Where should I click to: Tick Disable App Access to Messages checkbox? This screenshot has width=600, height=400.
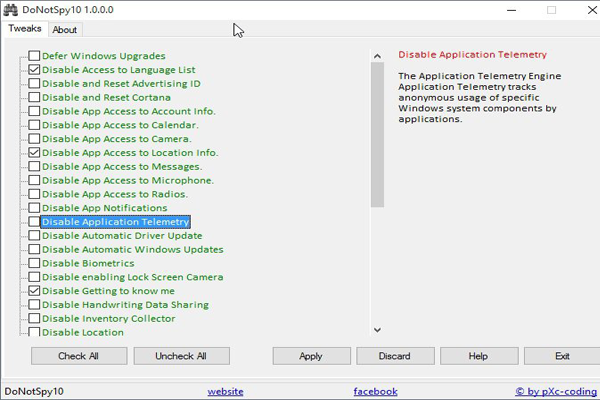[x=34, y=166]
